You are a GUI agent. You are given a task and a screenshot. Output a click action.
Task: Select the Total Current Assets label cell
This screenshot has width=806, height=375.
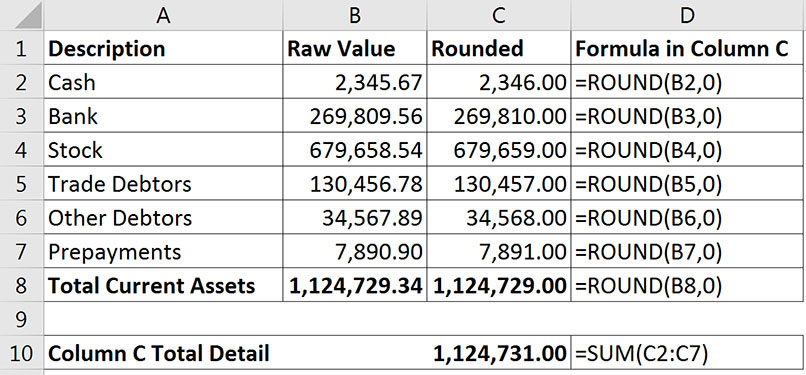click(x=163, y=285)
